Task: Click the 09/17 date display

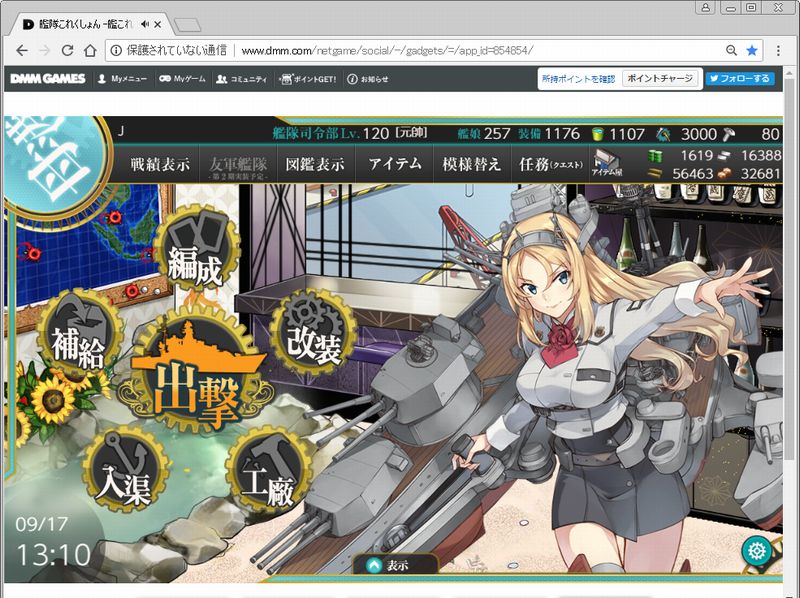Action: 41,524
